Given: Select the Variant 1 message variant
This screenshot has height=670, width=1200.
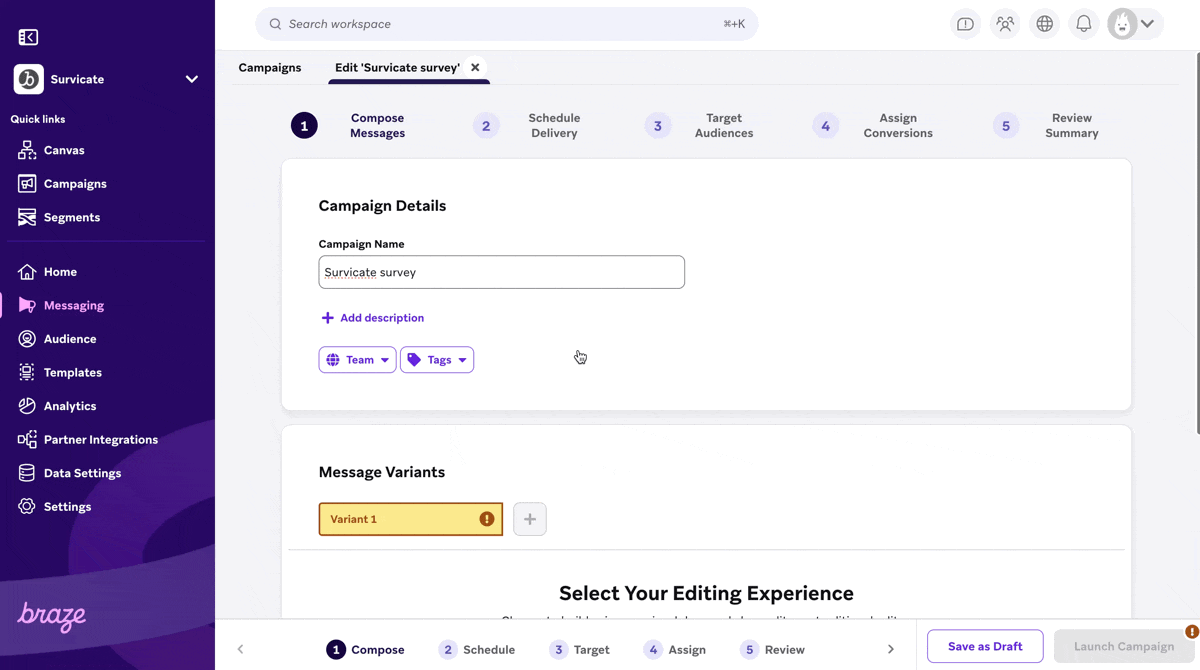Looking at the screenshot, I should pos(410,518).
